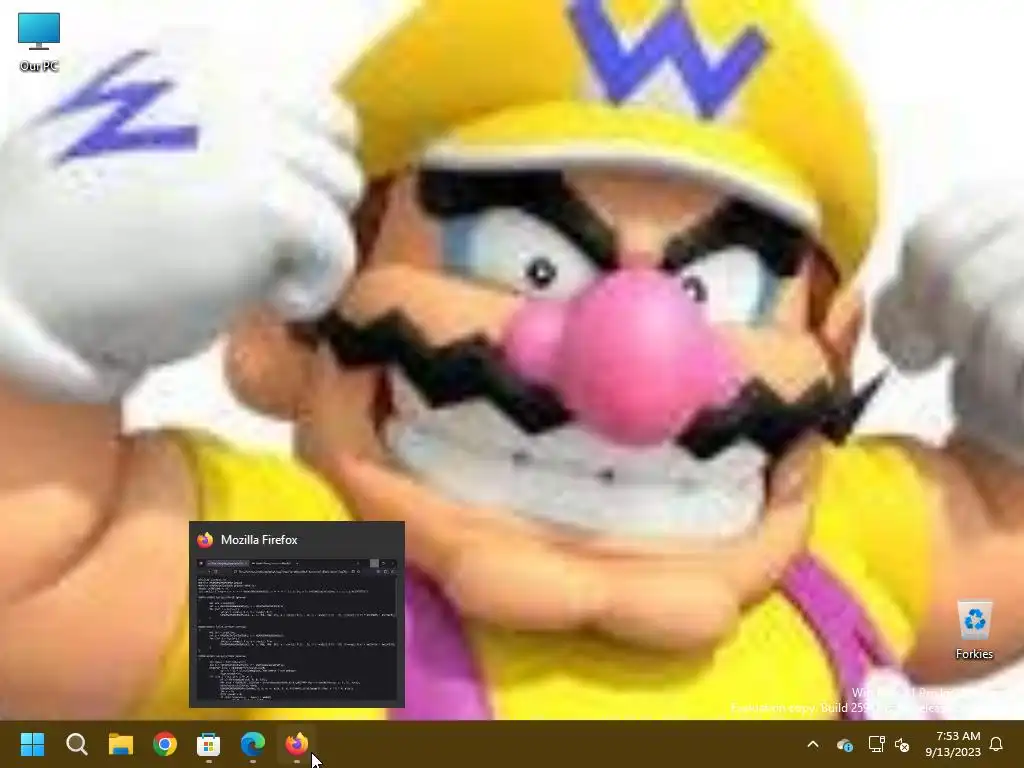The width and height of the screenshot is (1024, 768).
Task: Click the muted volume tray icon
Action: pyautogui.click(x=902, y=744)
